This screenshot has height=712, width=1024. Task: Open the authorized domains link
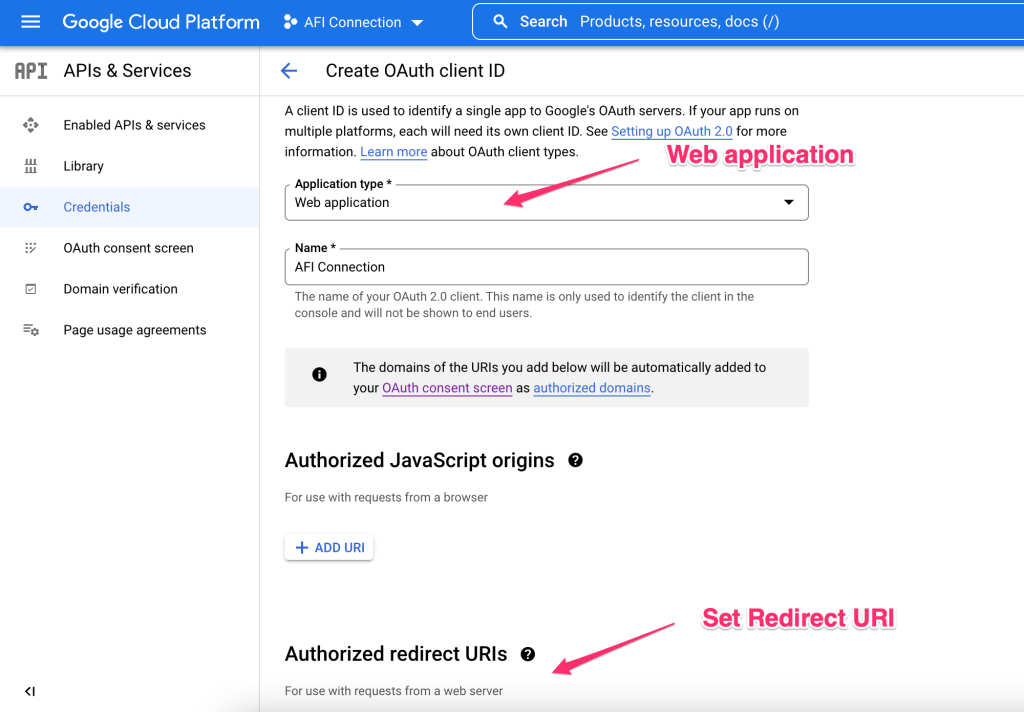591,388
